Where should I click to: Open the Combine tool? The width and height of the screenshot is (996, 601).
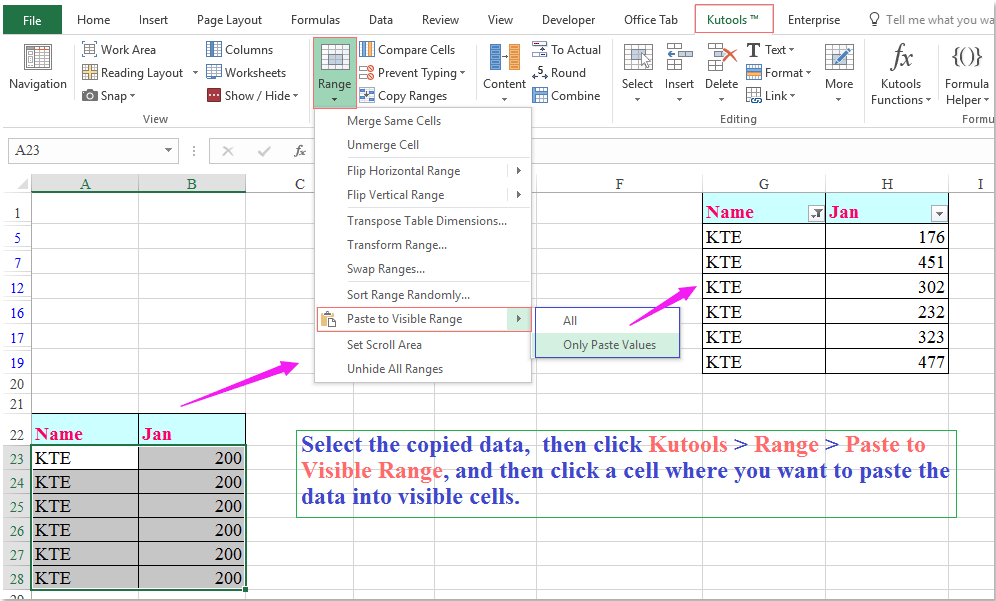point(567,95)
